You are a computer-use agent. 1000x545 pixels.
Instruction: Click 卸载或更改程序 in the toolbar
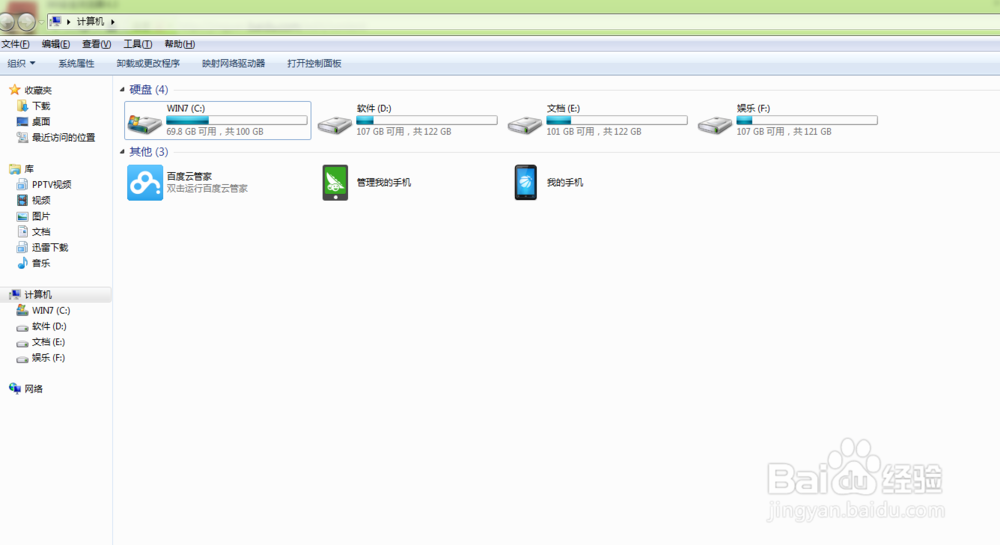click(148, 63)
